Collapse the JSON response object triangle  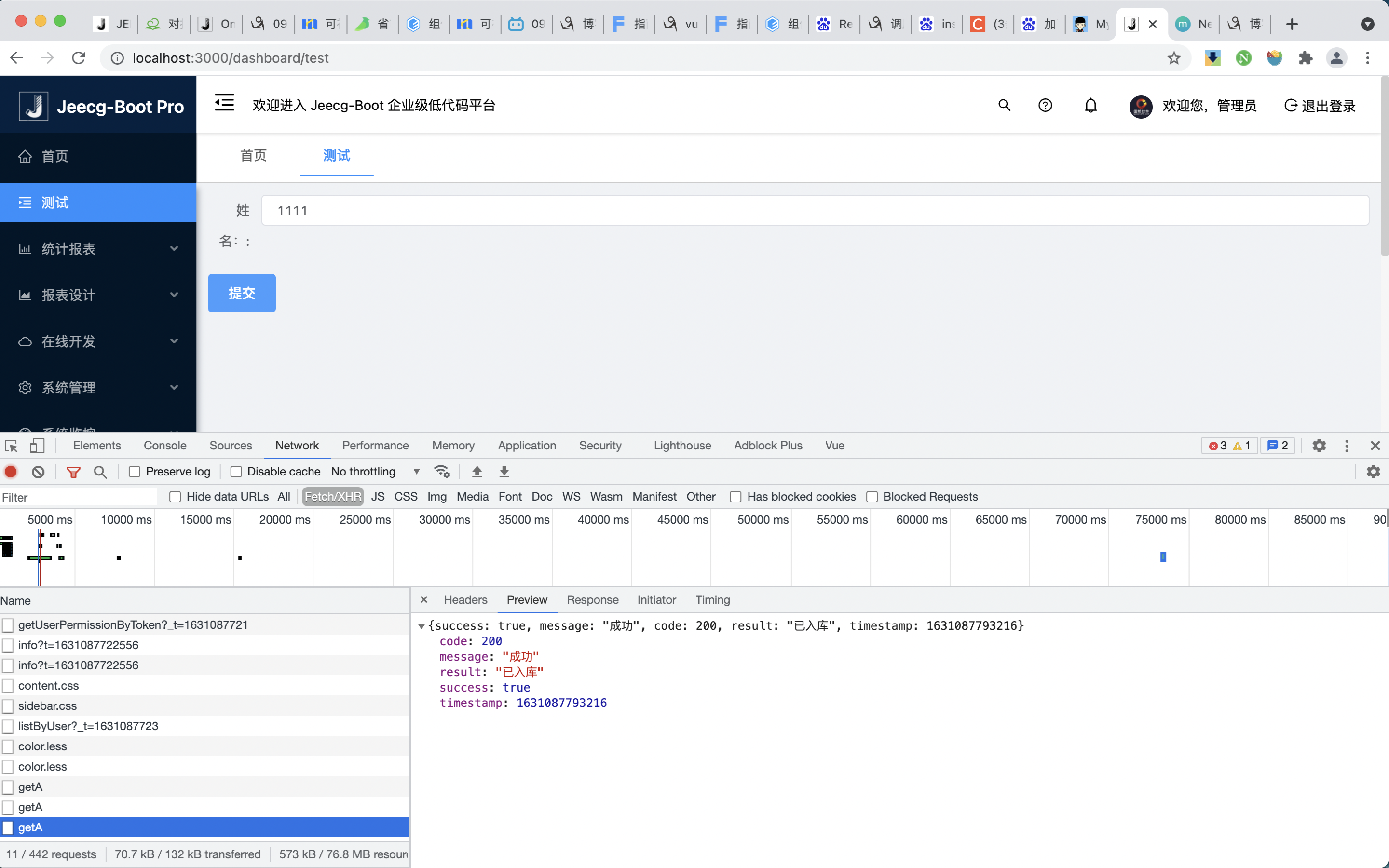click(422, 626)
